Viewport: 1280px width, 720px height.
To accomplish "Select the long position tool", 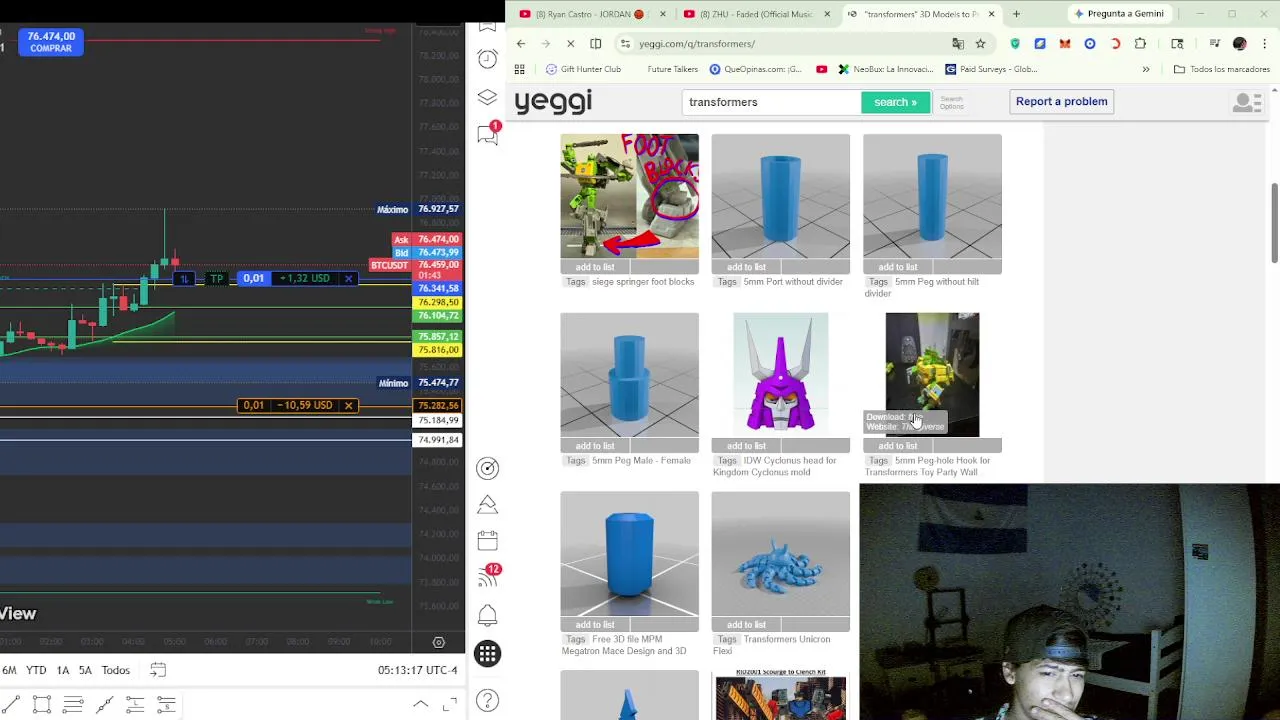I will point(135,705).
